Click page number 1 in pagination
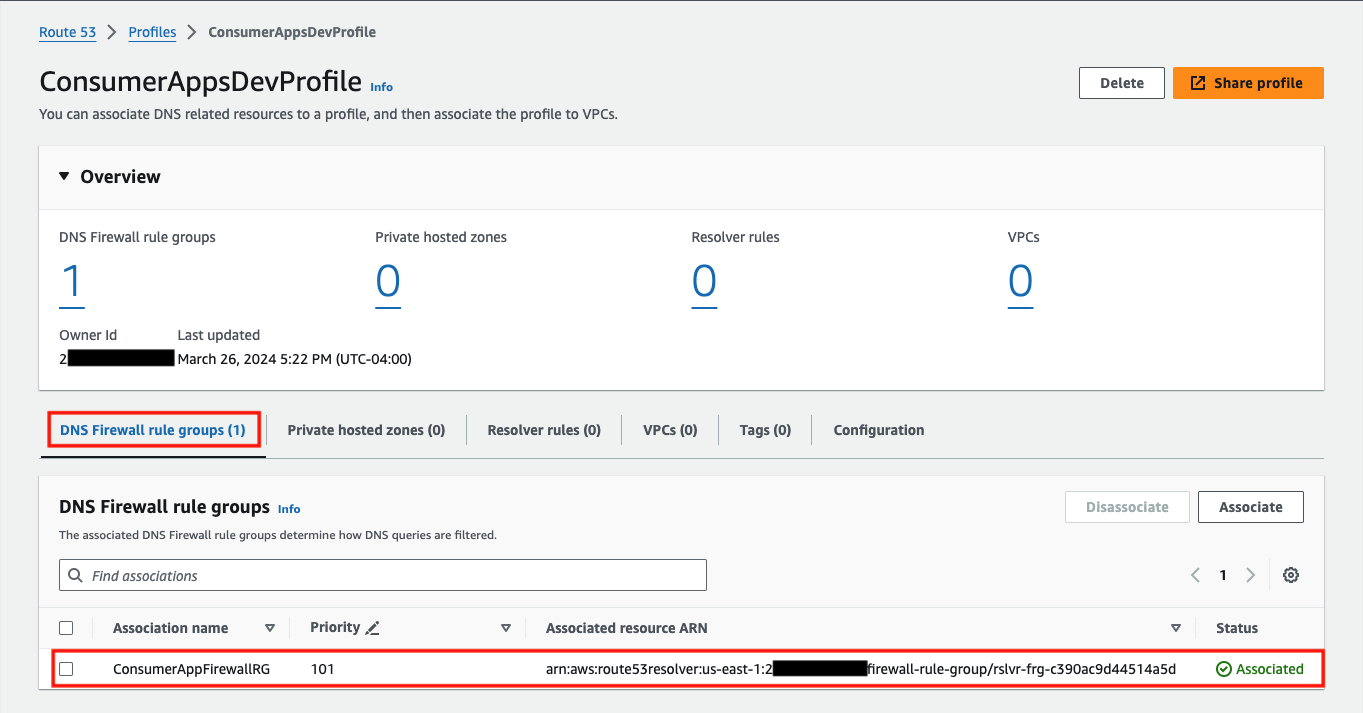Viewport: 1363px width, 713px height. (x=1223, y=575)
